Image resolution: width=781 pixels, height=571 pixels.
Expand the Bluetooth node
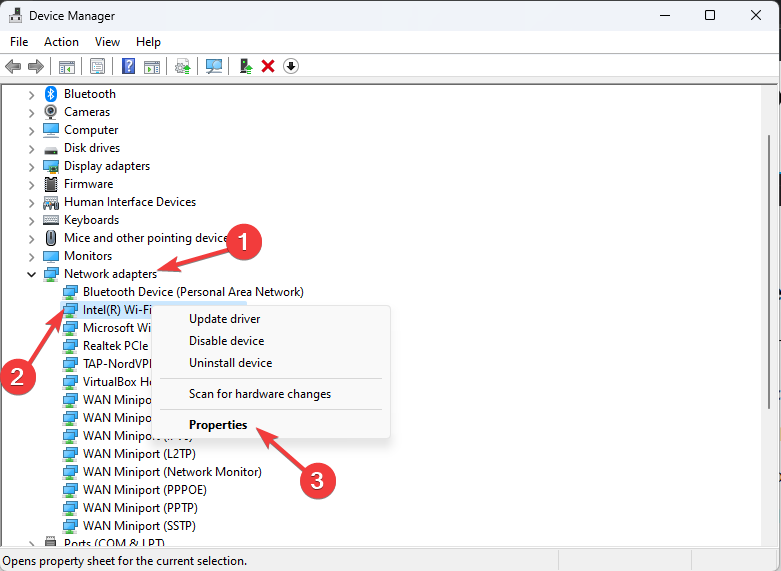(x=31, y=94)
